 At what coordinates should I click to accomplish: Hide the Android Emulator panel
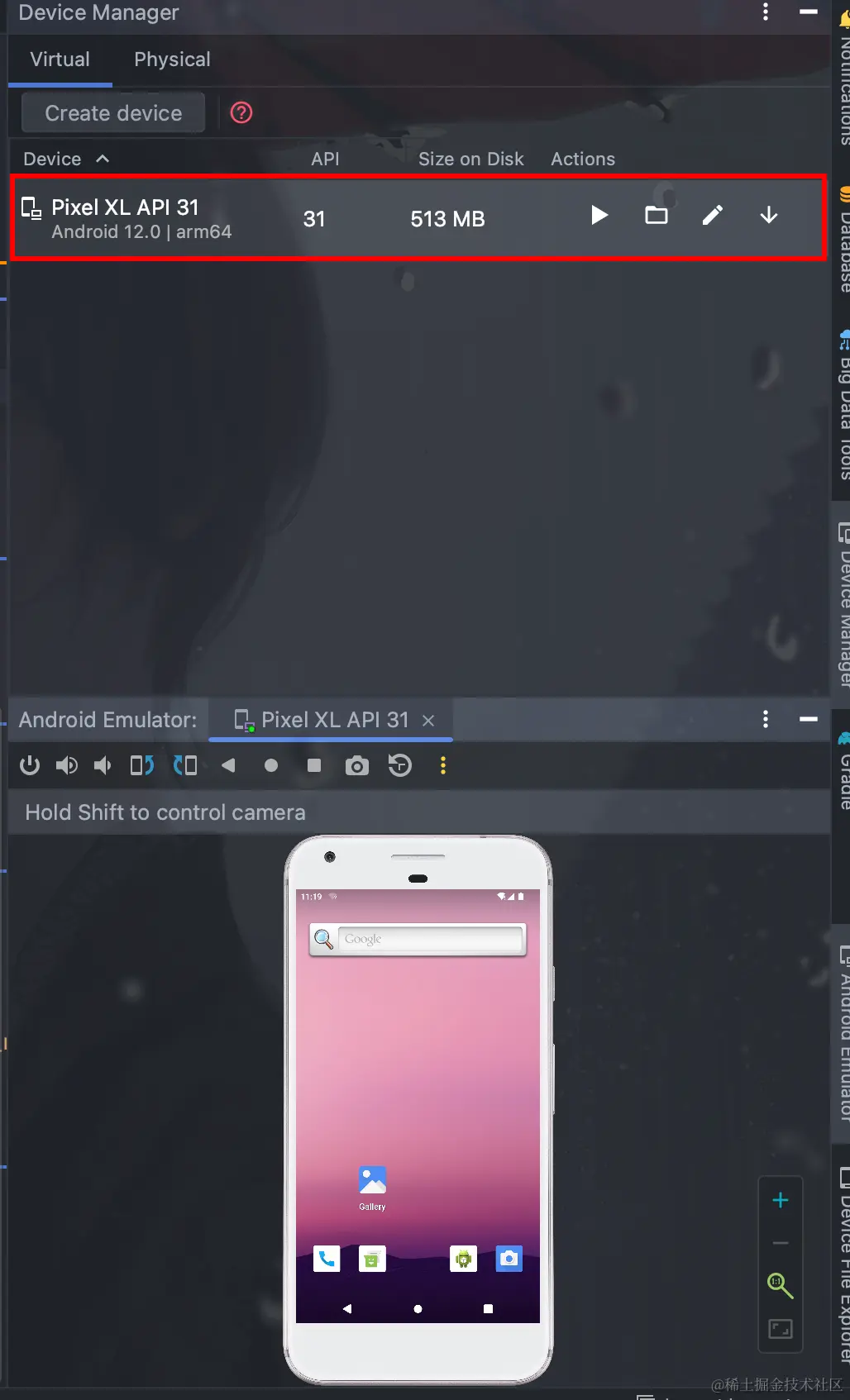click(x=809, y=719)
